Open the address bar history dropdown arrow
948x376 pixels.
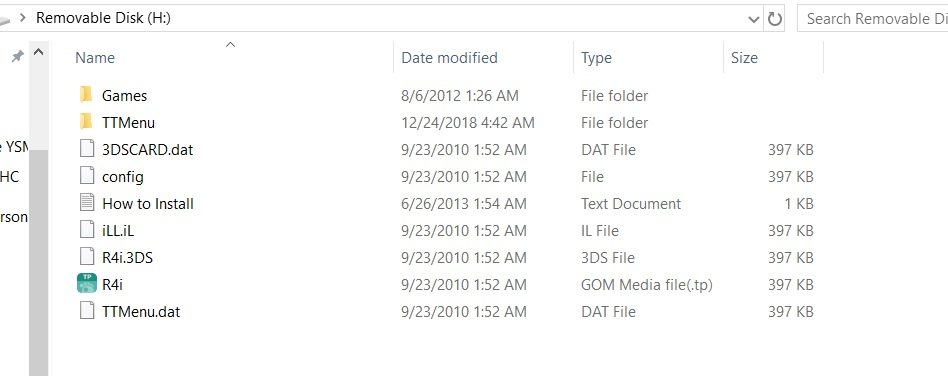point(754,19)
